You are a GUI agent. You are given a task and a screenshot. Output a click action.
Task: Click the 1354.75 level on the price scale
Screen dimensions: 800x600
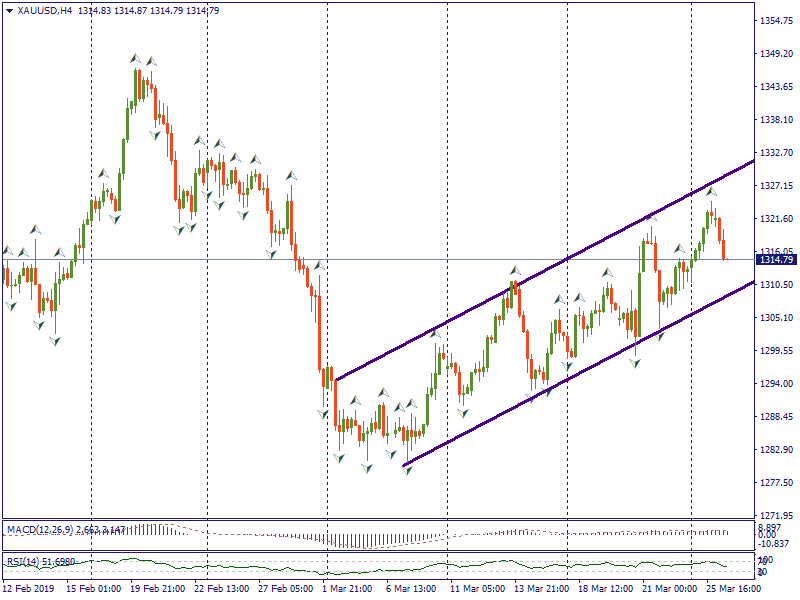point(776,20)
